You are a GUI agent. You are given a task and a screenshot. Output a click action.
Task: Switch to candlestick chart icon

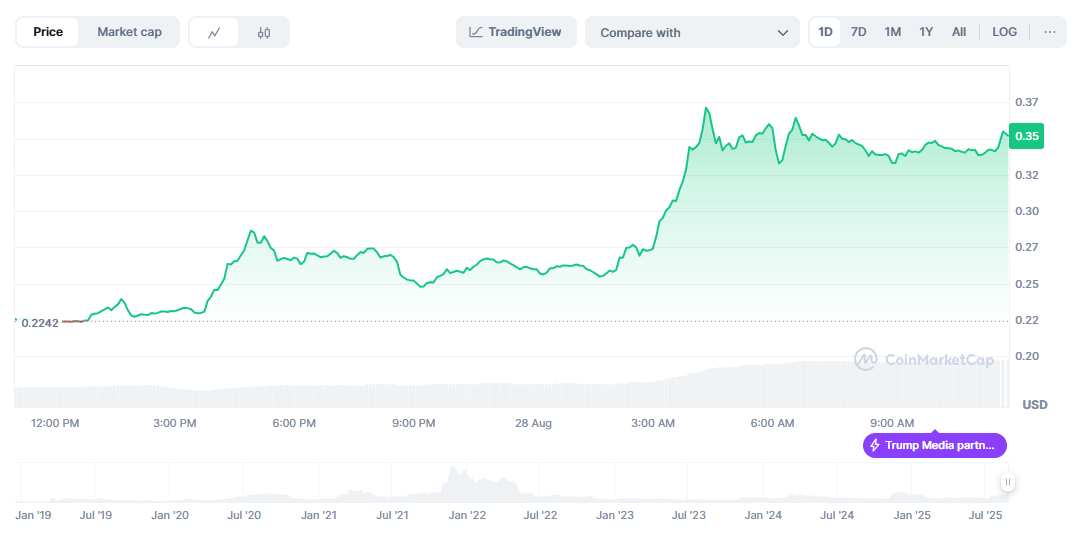point(264,32)
